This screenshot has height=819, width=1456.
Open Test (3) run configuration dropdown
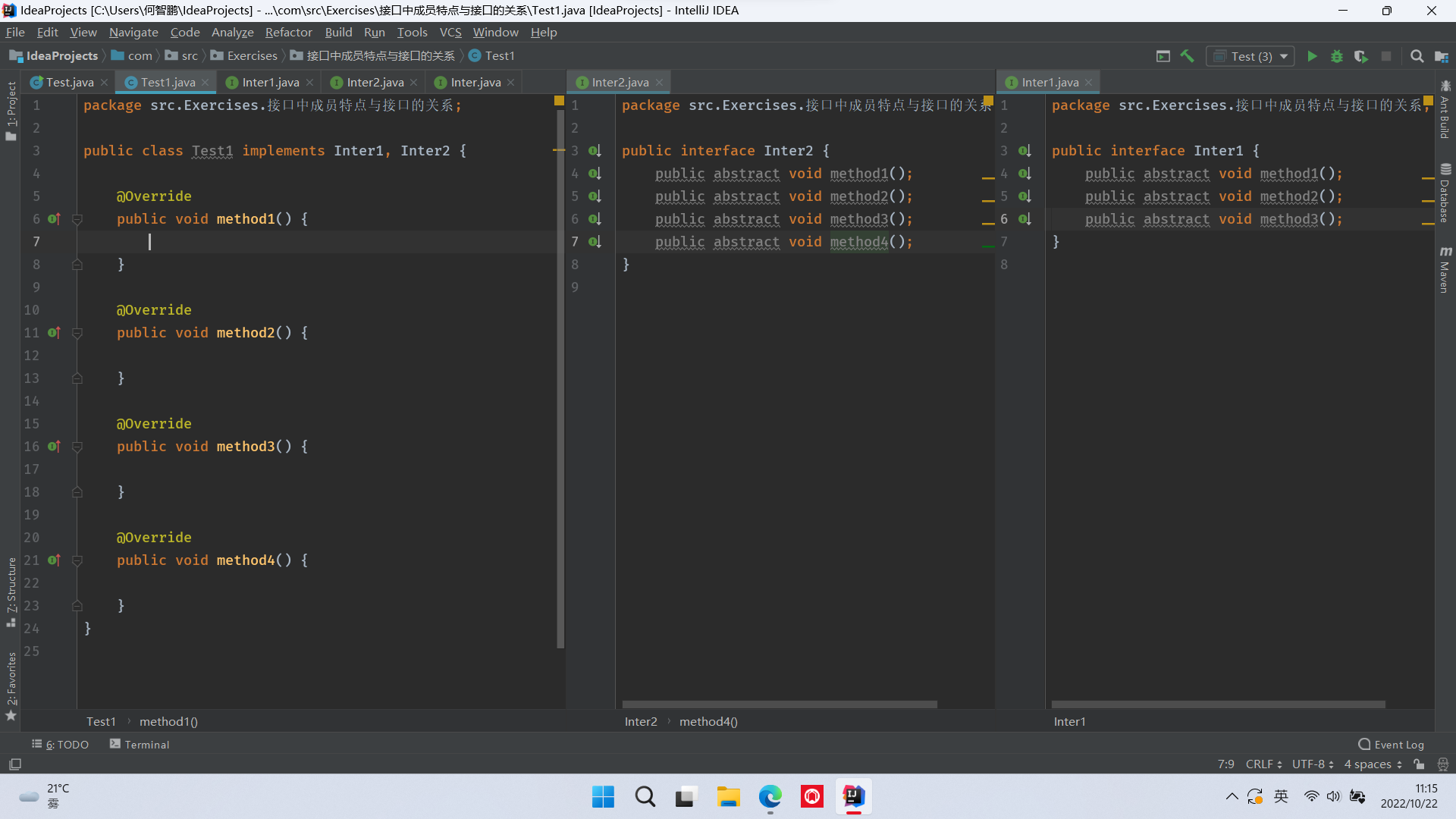tap(1284, 56)
